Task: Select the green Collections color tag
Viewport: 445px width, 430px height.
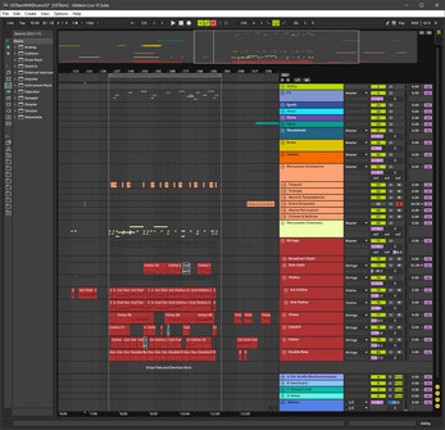Action: click(8, 47)
